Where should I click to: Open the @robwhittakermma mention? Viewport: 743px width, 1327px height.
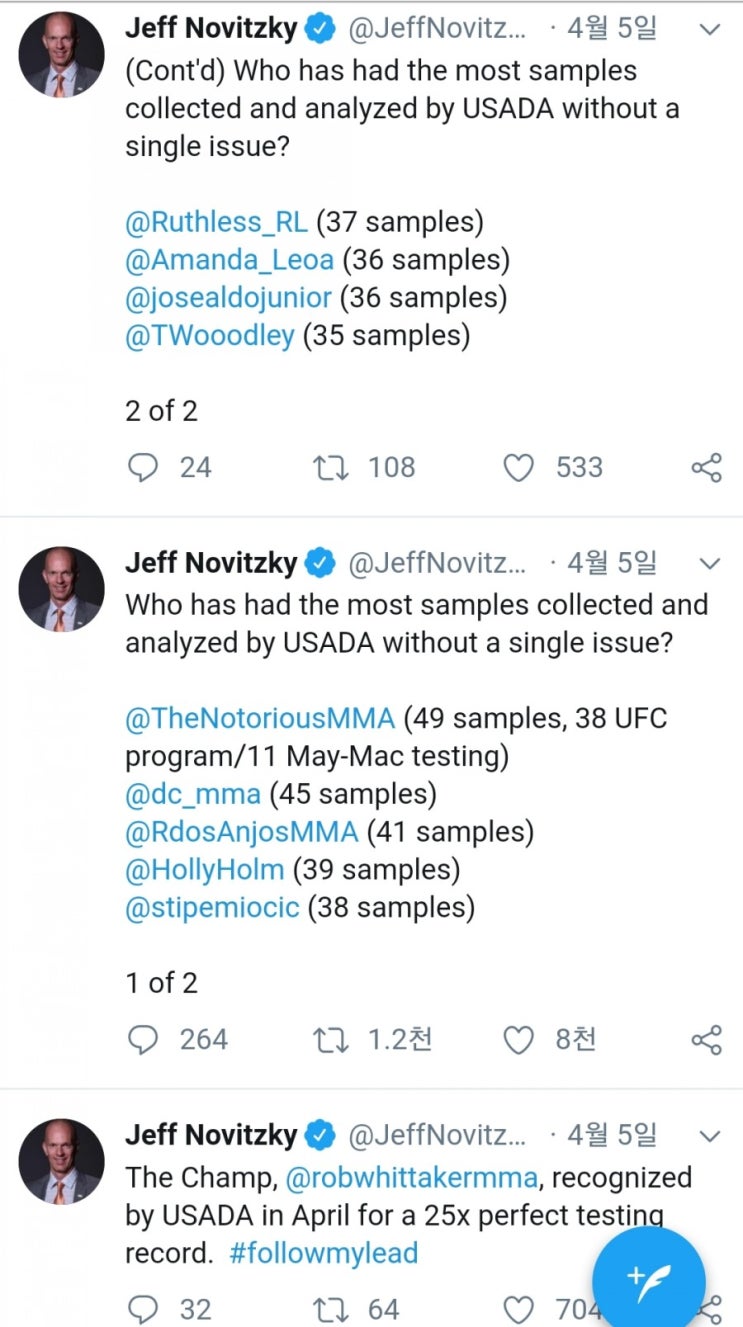click(412, 1177)
